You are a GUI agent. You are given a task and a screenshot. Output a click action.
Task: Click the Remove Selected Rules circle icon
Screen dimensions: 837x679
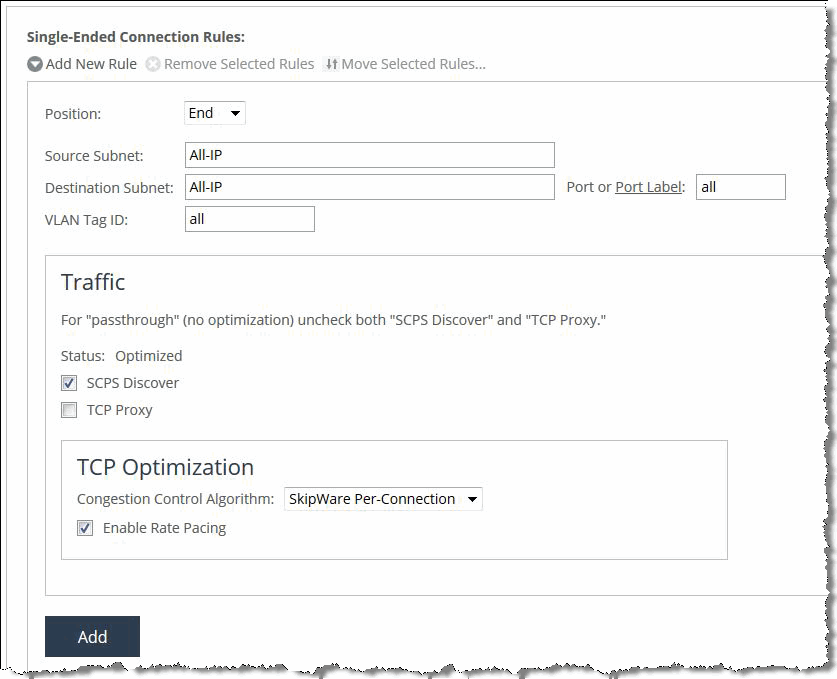tap(153, 64)
